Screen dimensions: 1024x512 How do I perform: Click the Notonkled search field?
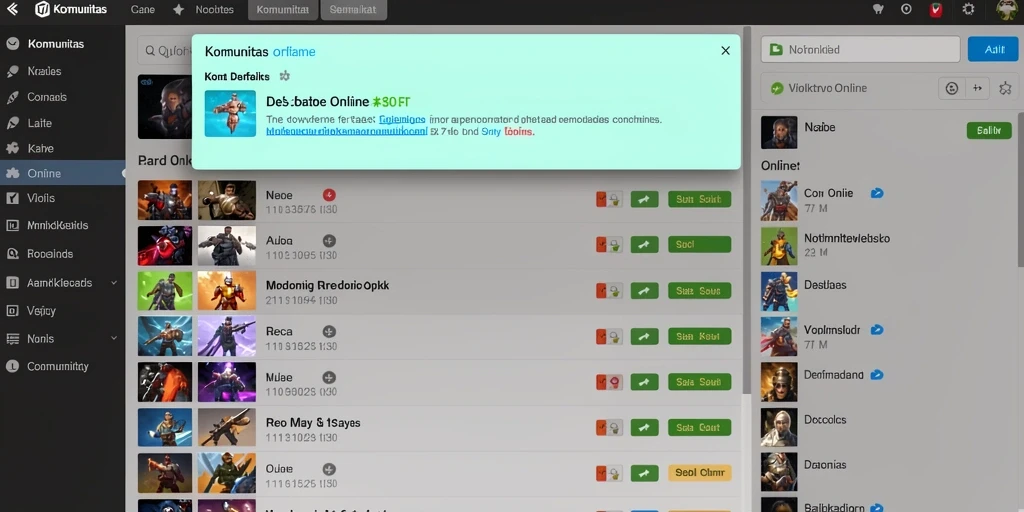(x=861, y=49)
